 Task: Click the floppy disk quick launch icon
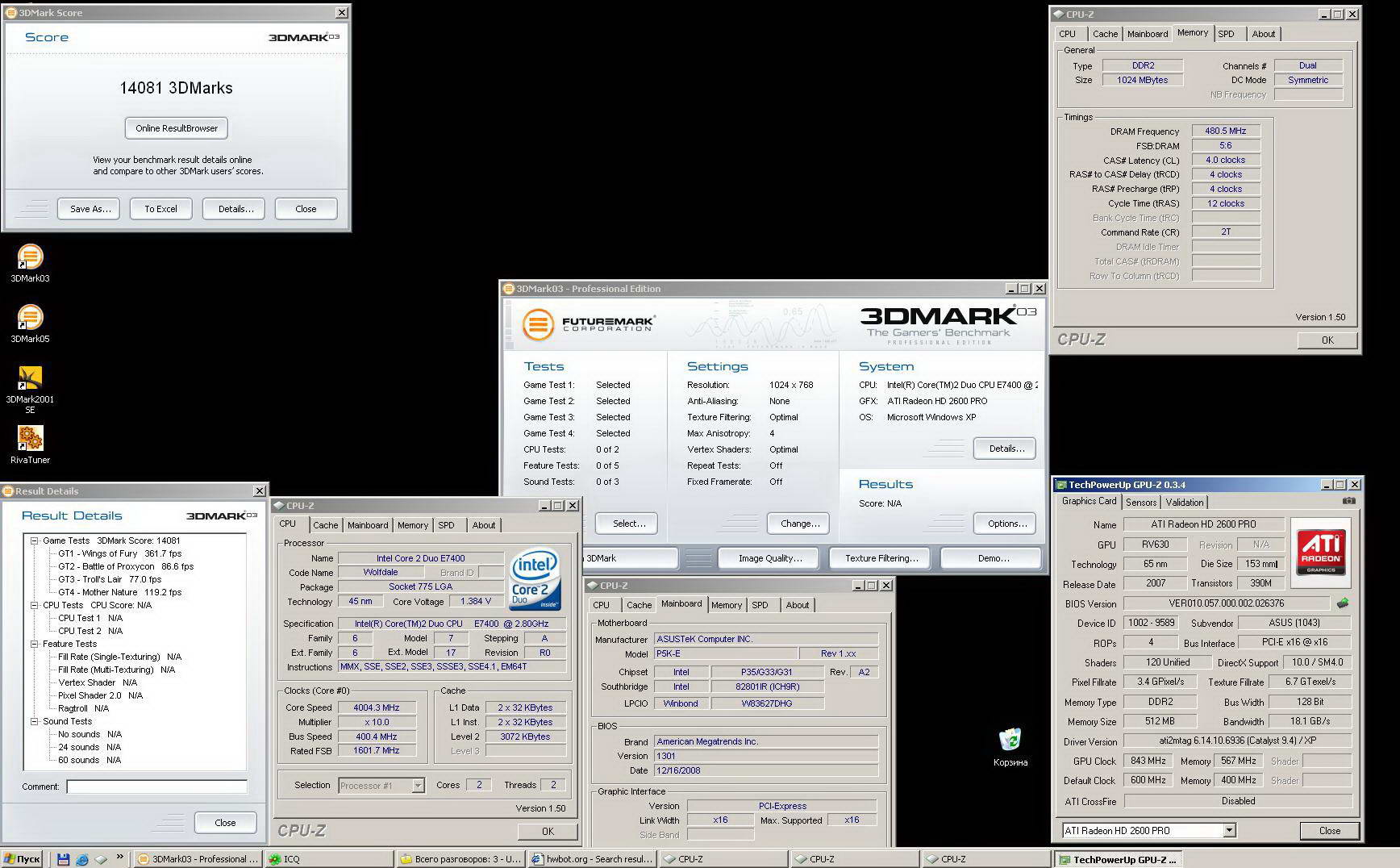click(x=63, y=859)
